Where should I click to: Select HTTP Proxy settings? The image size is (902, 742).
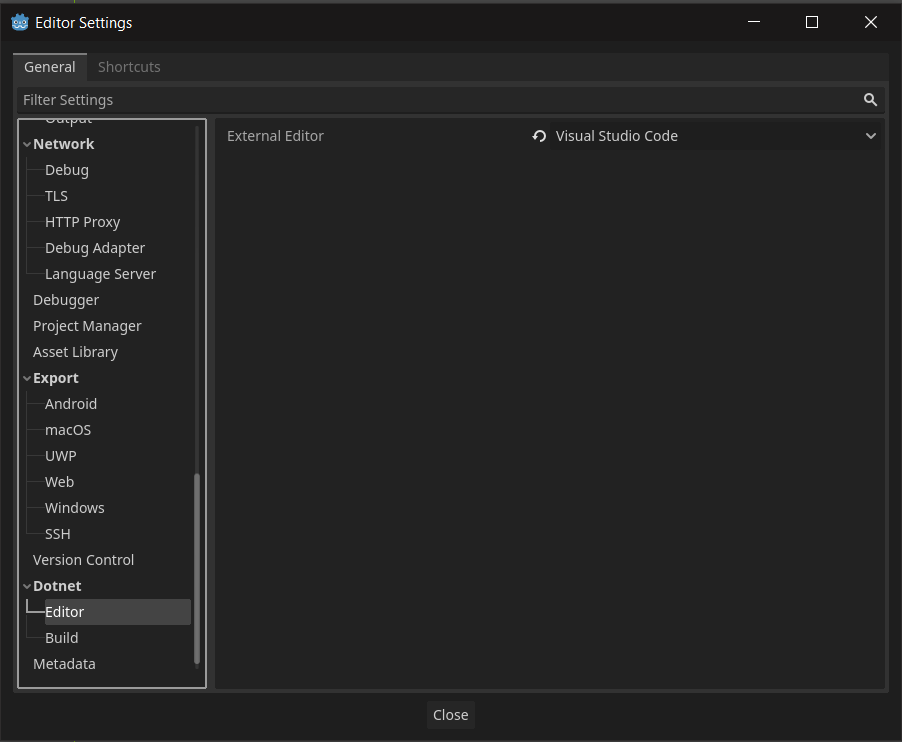coord(82,221)
